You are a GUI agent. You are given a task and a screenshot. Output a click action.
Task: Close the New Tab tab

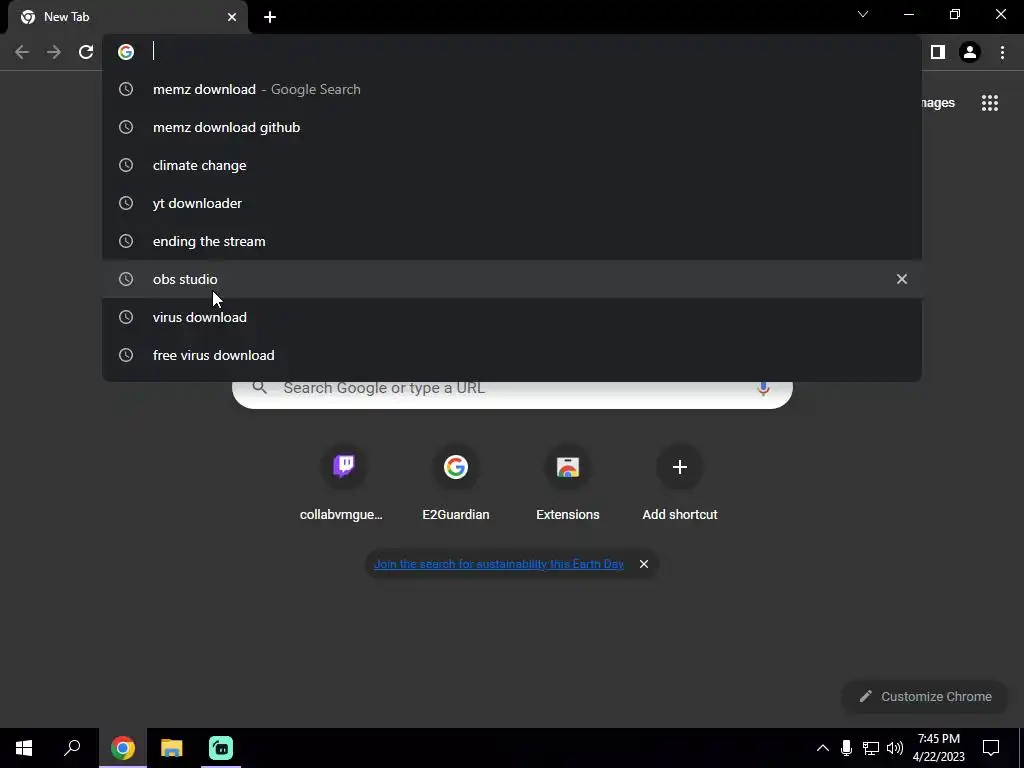click(232, 17)
